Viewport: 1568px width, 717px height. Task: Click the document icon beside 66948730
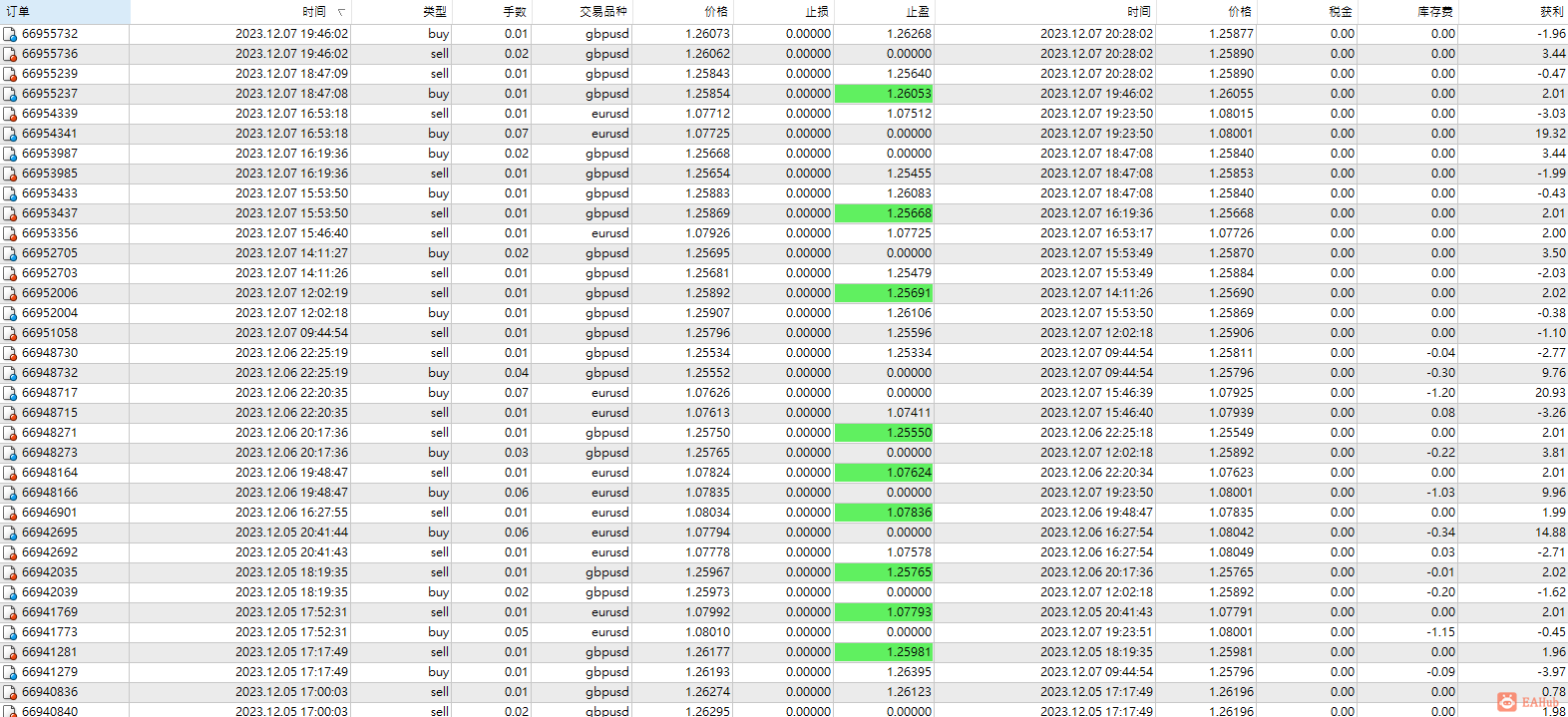coord(10,353)
